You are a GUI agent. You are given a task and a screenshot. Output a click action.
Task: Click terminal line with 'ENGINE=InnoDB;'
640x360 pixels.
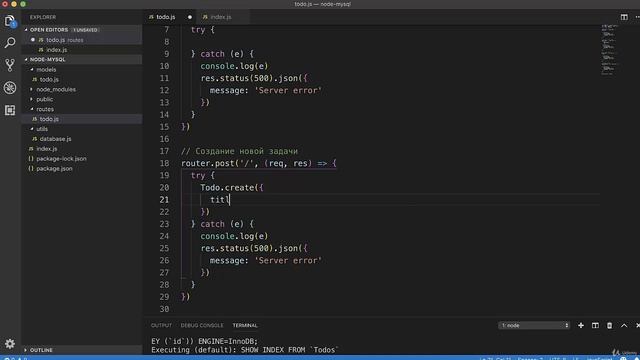204,341
